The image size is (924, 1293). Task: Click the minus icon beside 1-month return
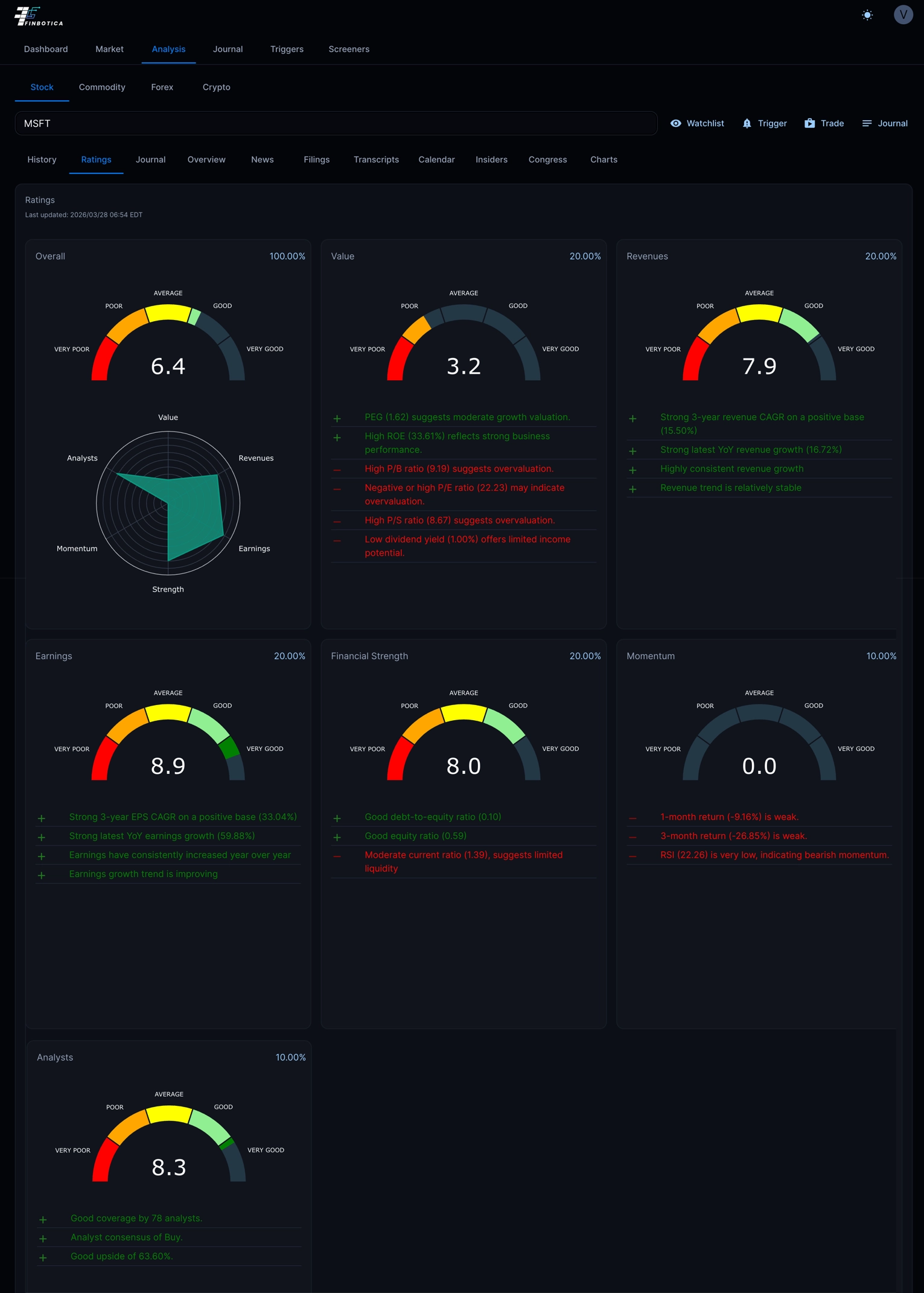click(x=632, y=818)
